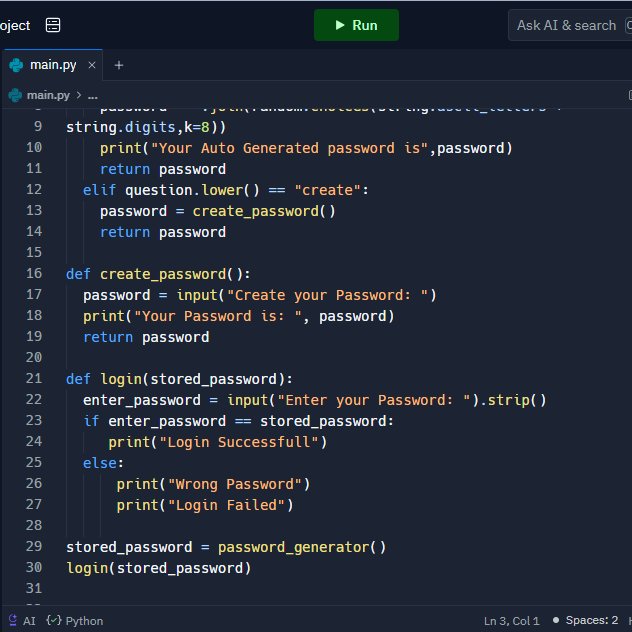
Task: Click the "Enter your Password: " input line
Action: coord(314,400)
